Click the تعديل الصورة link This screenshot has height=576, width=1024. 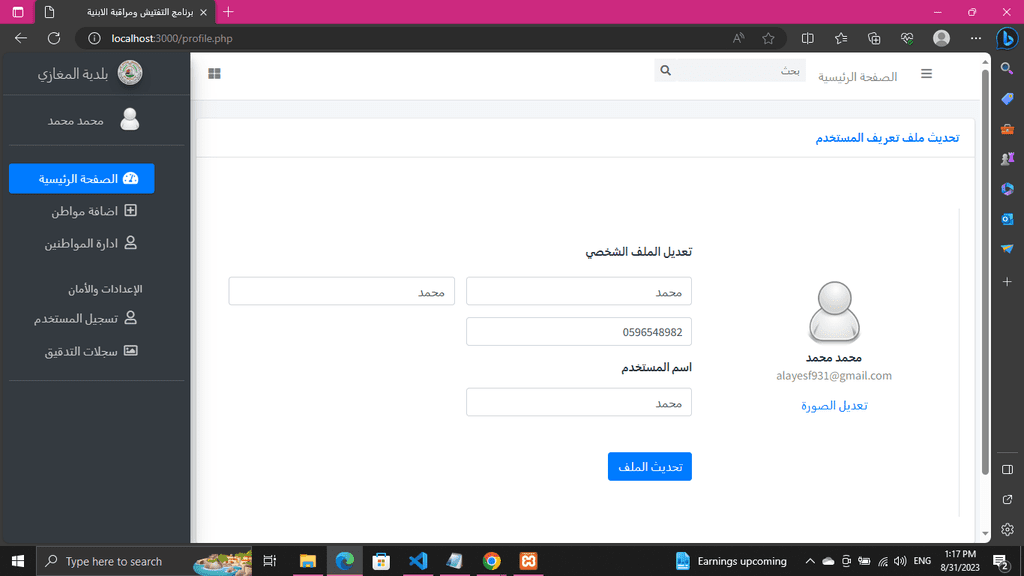834,406
